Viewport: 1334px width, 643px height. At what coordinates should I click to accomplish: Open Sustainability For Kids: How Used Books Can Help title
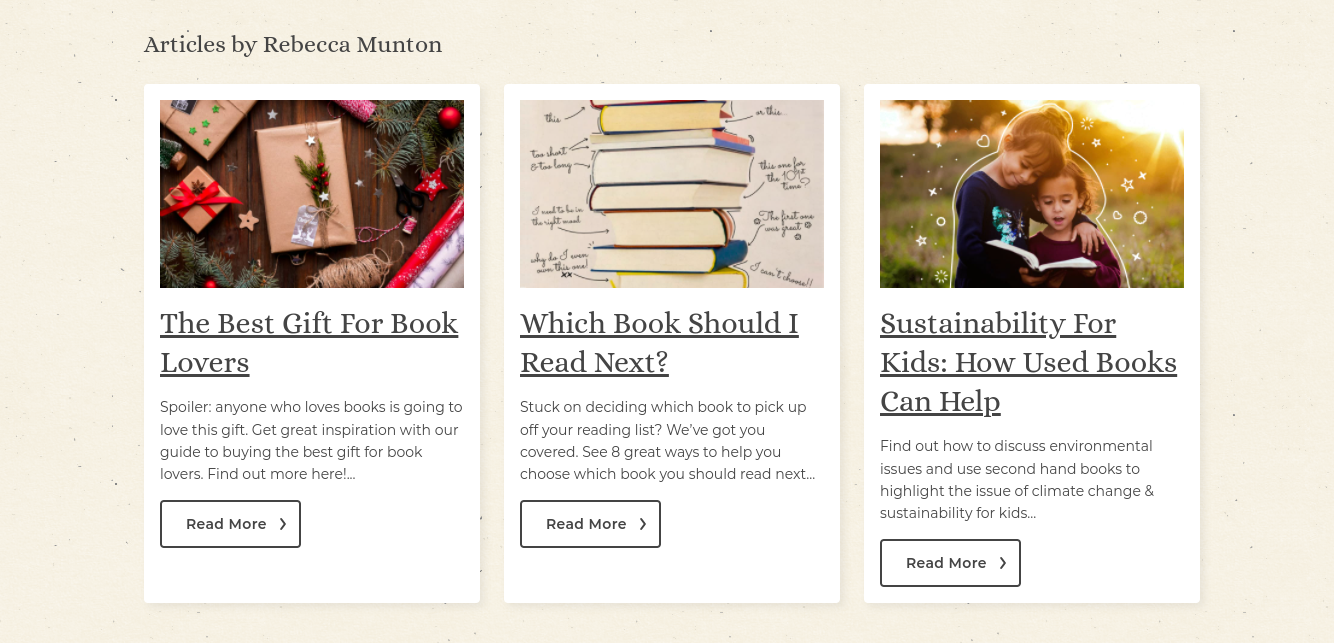(x=1028, y=362)
